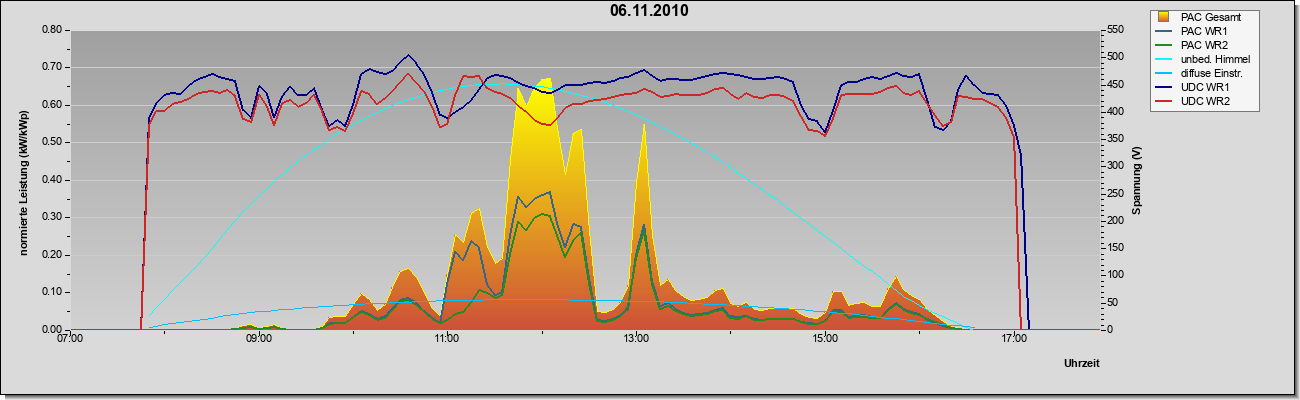Click the normierte Leistung axis title

pos(24,180)
